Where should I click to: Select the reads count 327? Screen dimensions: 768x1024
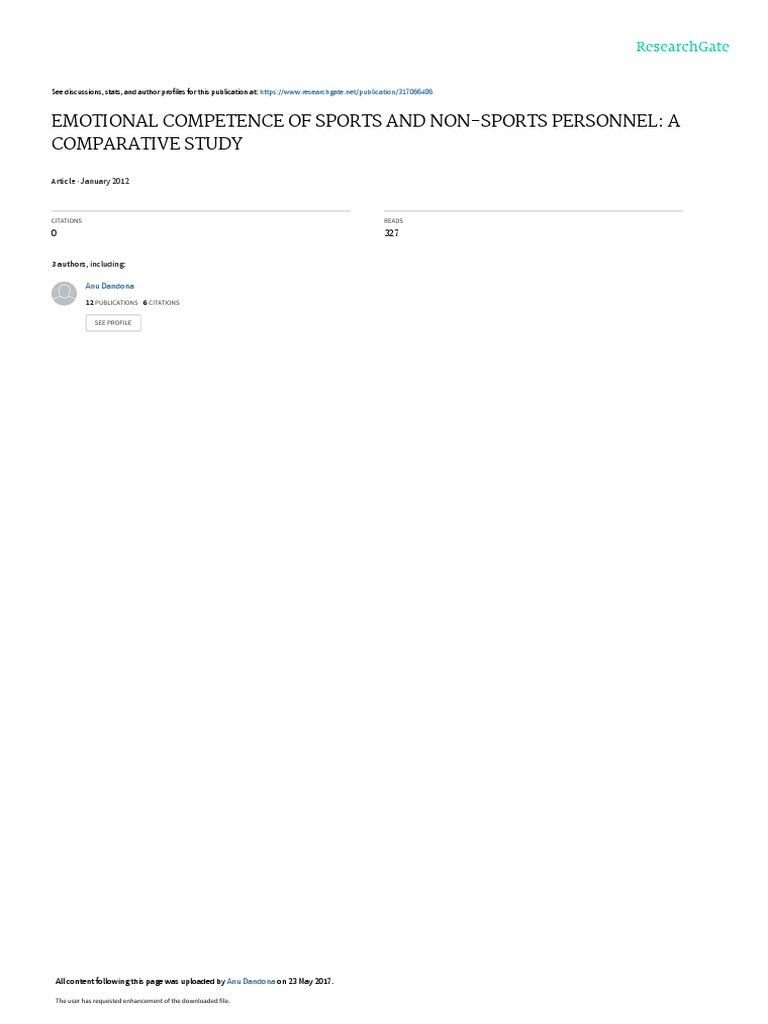(x=392, y=233)
